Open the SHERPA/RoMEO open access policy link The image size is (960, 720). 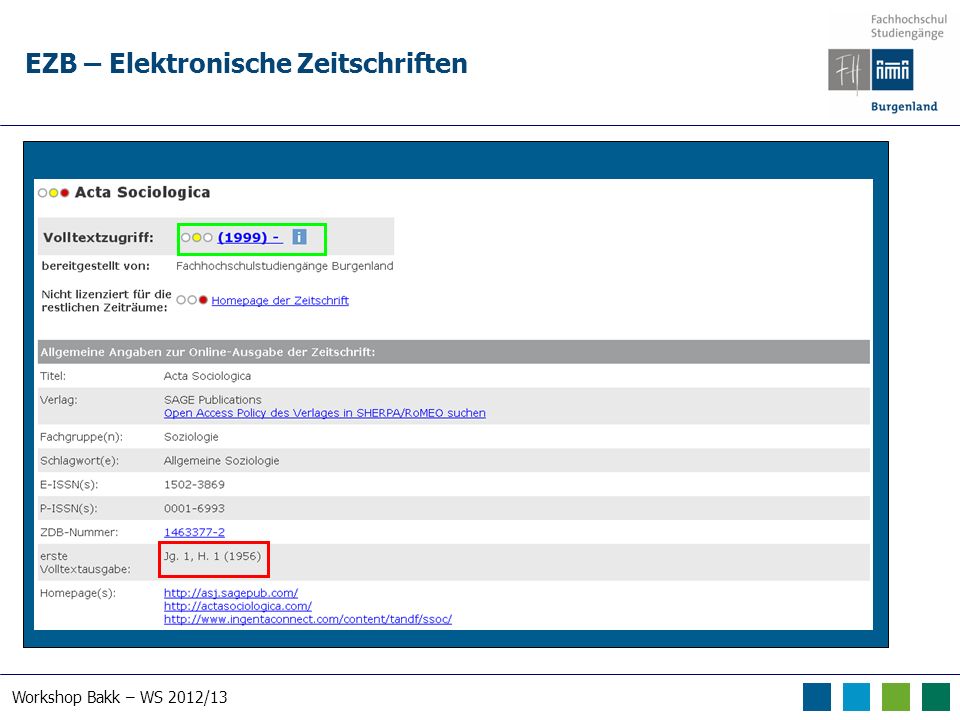pyautogui.click(x=324, y=413)
